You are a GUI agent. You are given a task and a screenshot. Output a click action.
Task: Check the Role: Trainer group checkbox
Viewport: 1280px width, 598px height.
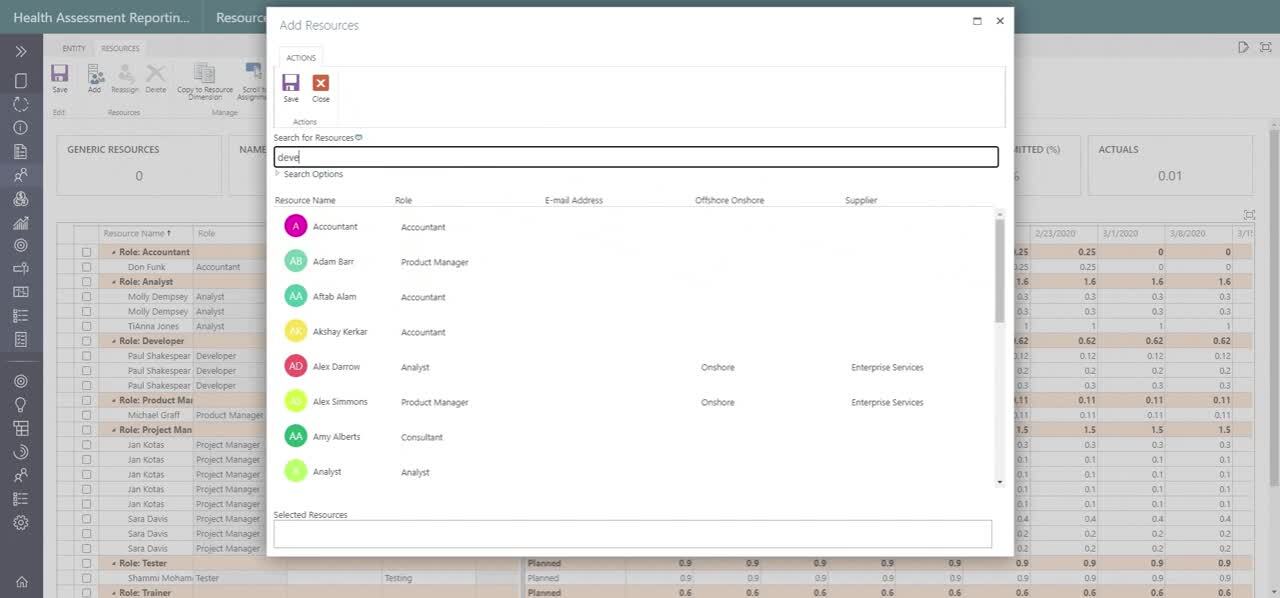click(x=87, y=593)
